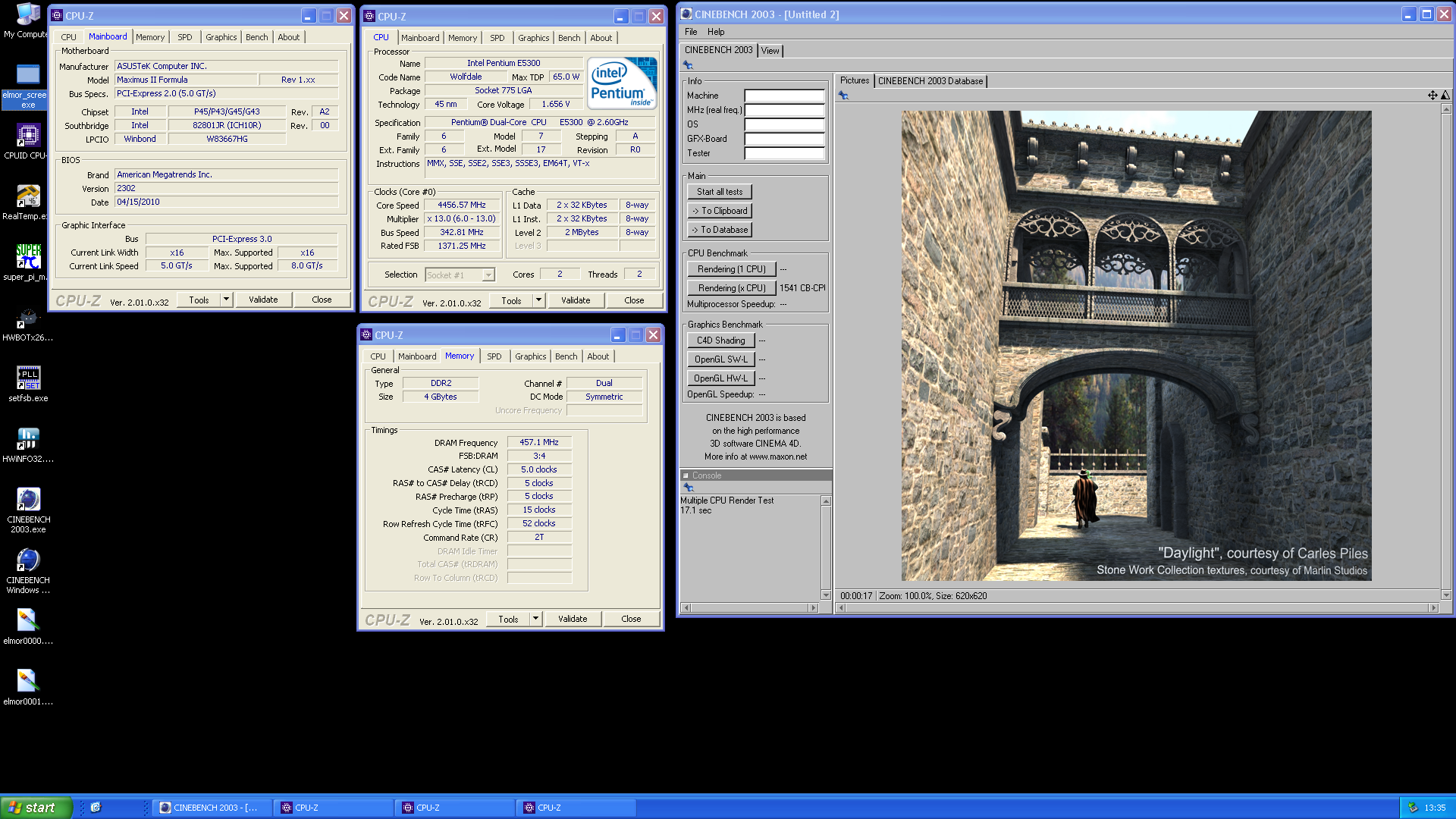Click taskbar clock showing 13:35
Screen dimensions: 1456x819
click(1435, 808)
